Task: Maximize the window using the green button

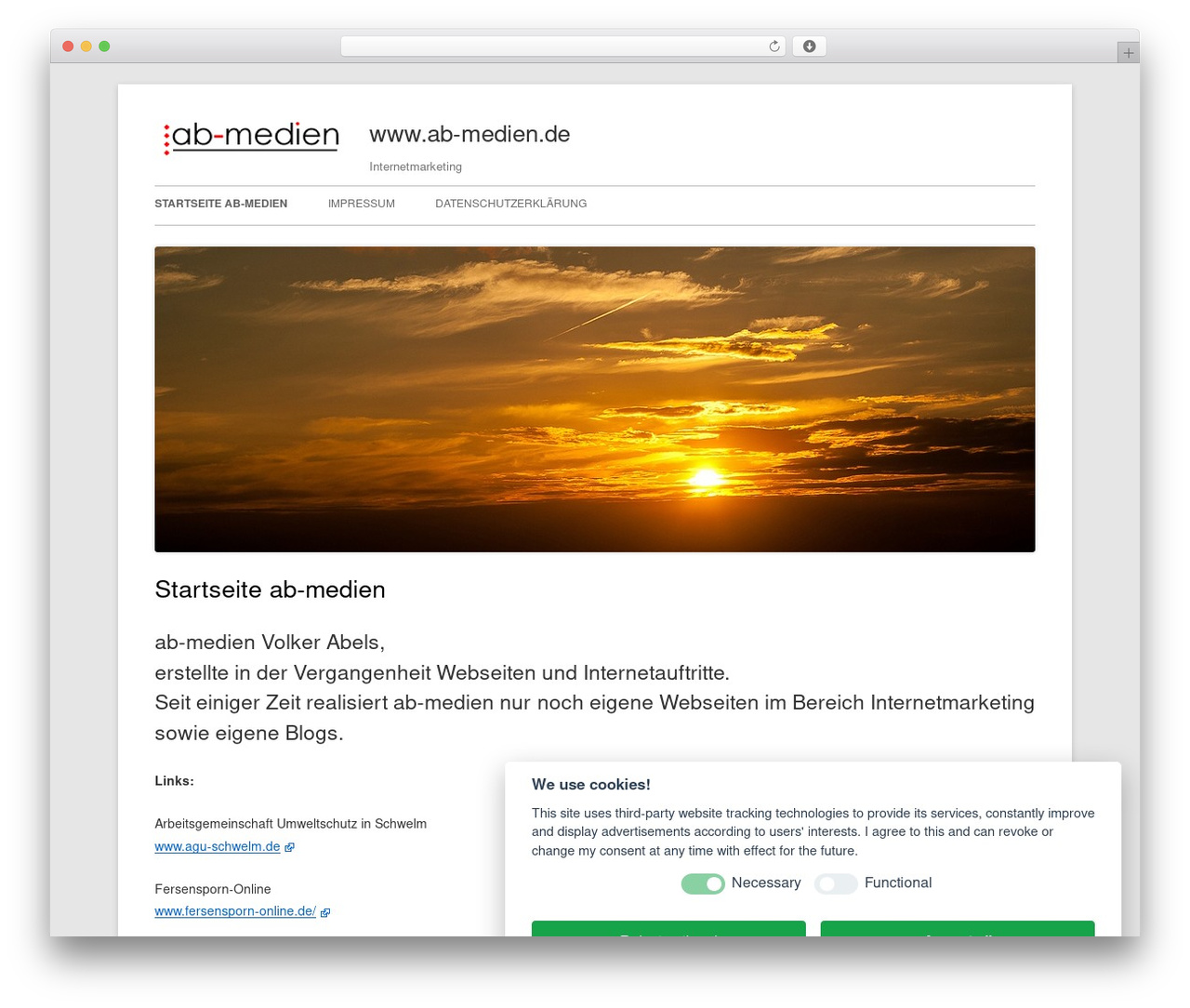Action: (x=104, y=46)
